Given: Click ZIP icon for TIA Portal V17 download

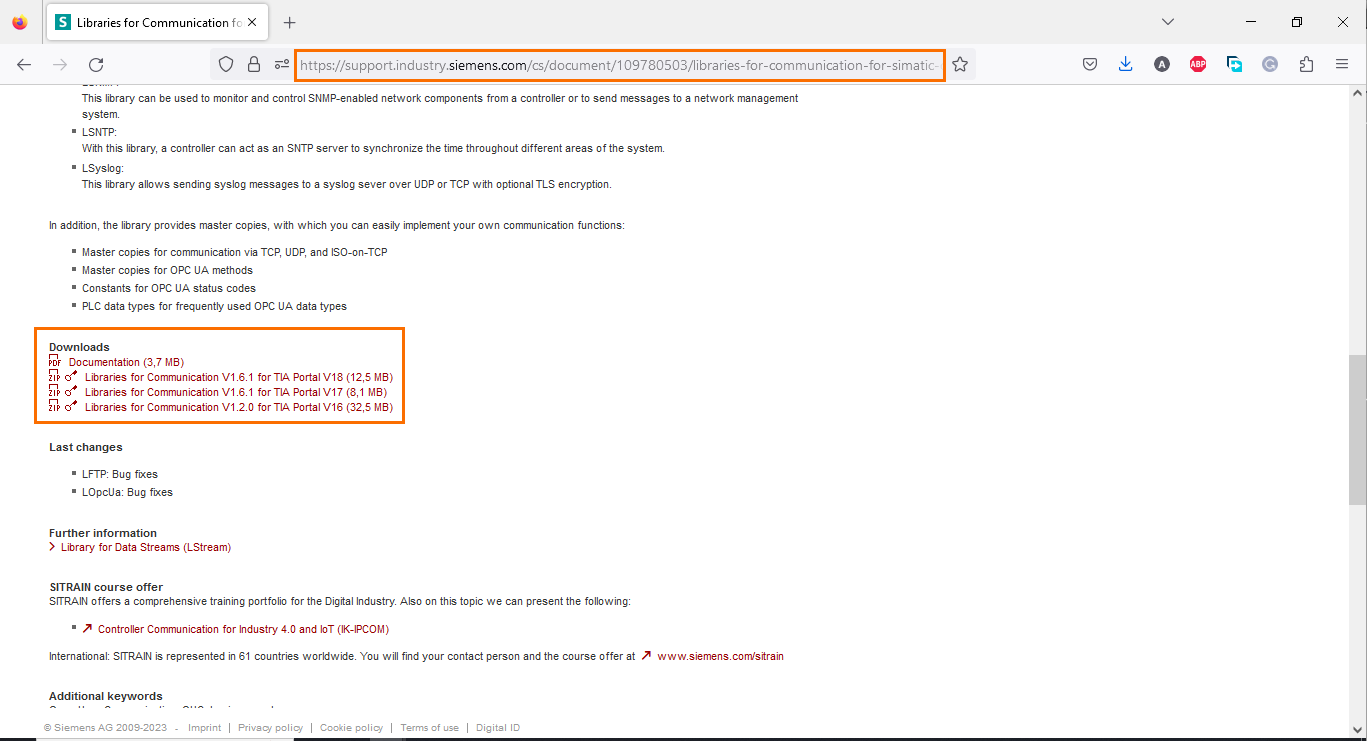Looking at the screenshot, I should pyautogui.click(x=55, y=392).
